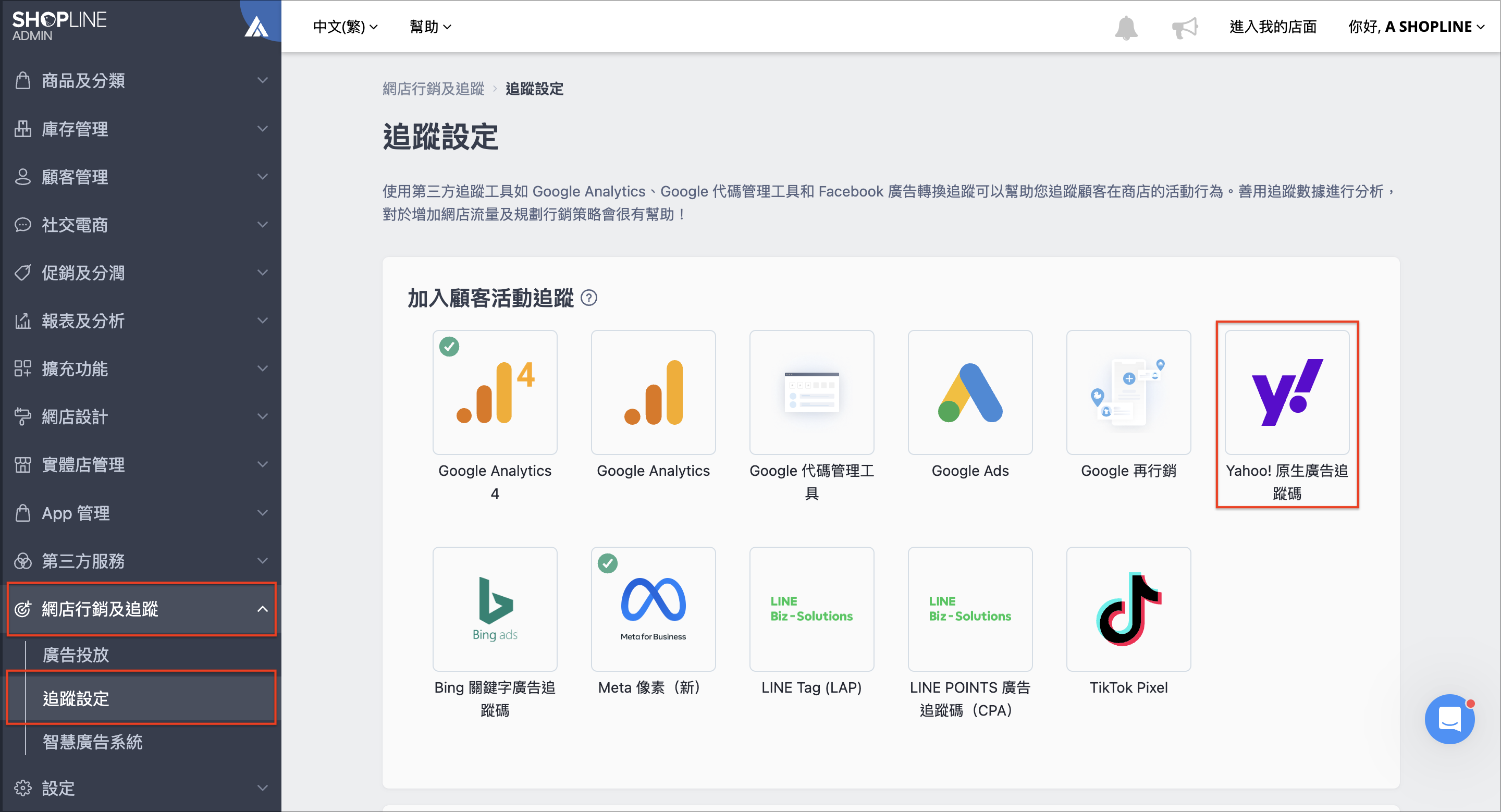Open the 網店設計 sidebar menu
The height and width of the screenshot is (812, 1501).
(x=140, y=416)
